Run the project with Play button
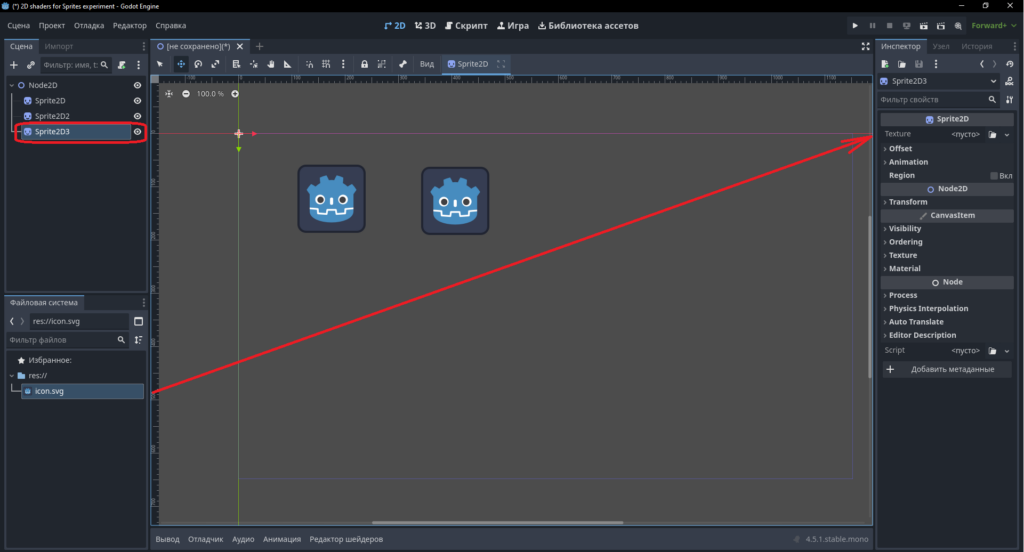Image resolution: width=1024 pixels, height=552 pixels. point(855,25)
